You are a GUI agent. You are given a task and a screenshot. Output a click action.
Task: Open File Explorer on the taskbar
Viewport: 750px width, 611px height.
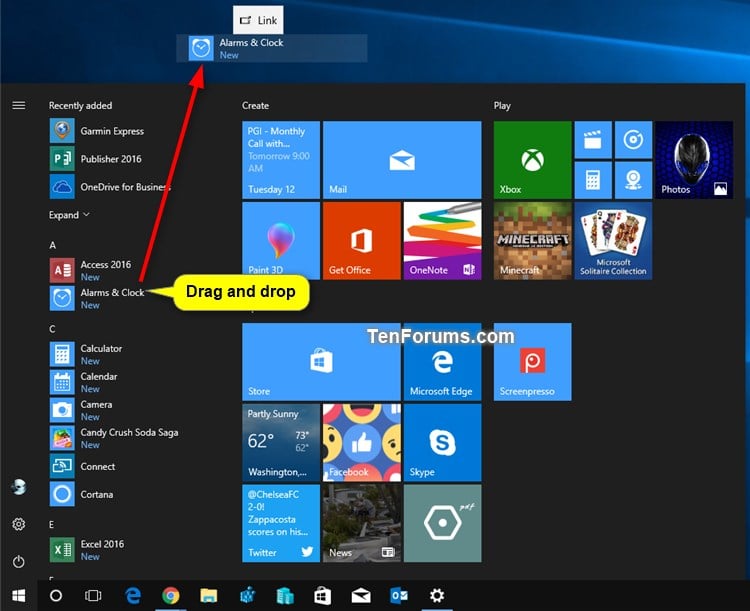click(209, 595)
